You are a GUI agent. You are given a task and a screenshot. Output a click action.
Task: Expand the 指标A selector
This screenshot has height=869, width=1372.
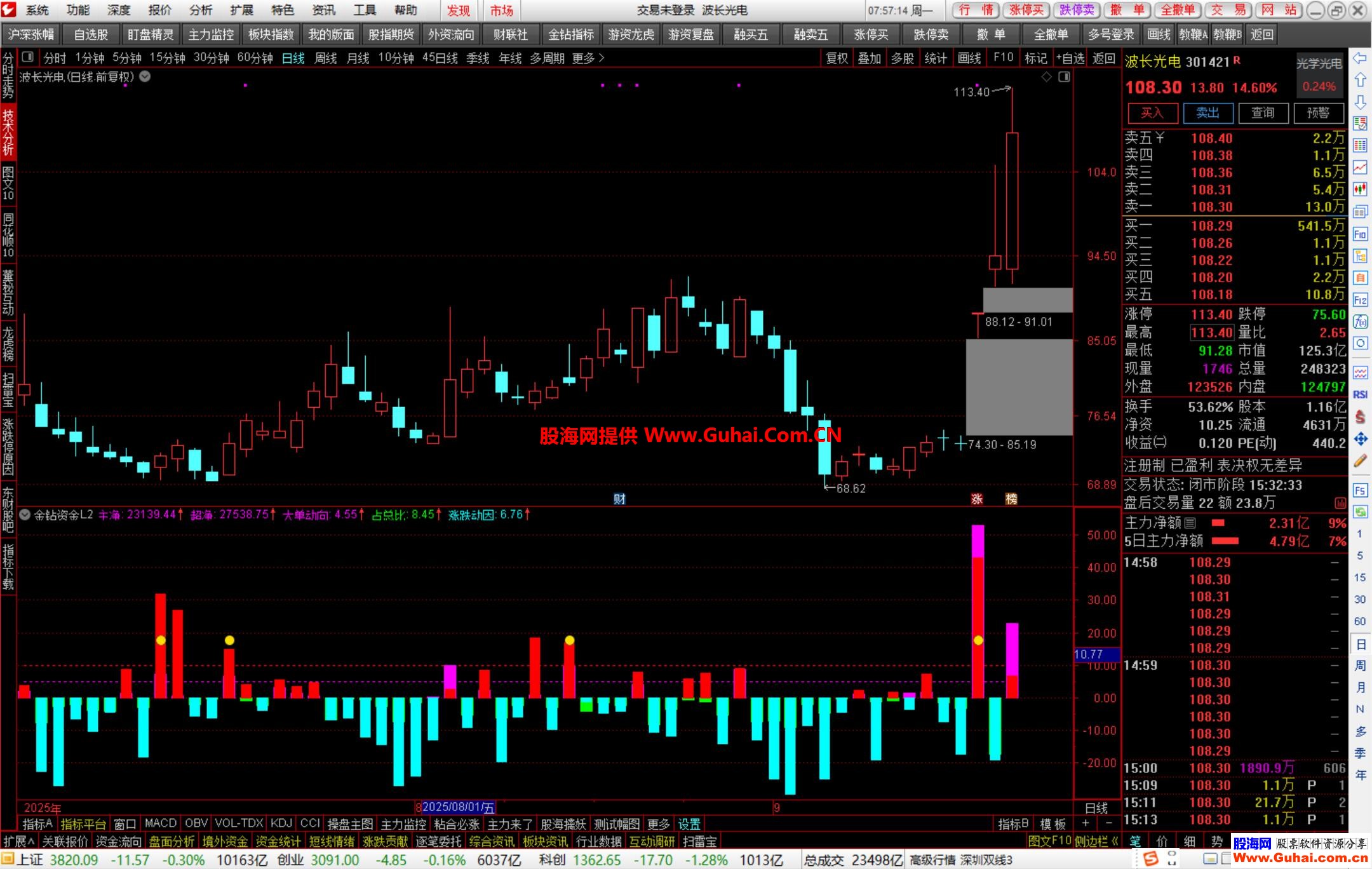(x=37, y=824)
